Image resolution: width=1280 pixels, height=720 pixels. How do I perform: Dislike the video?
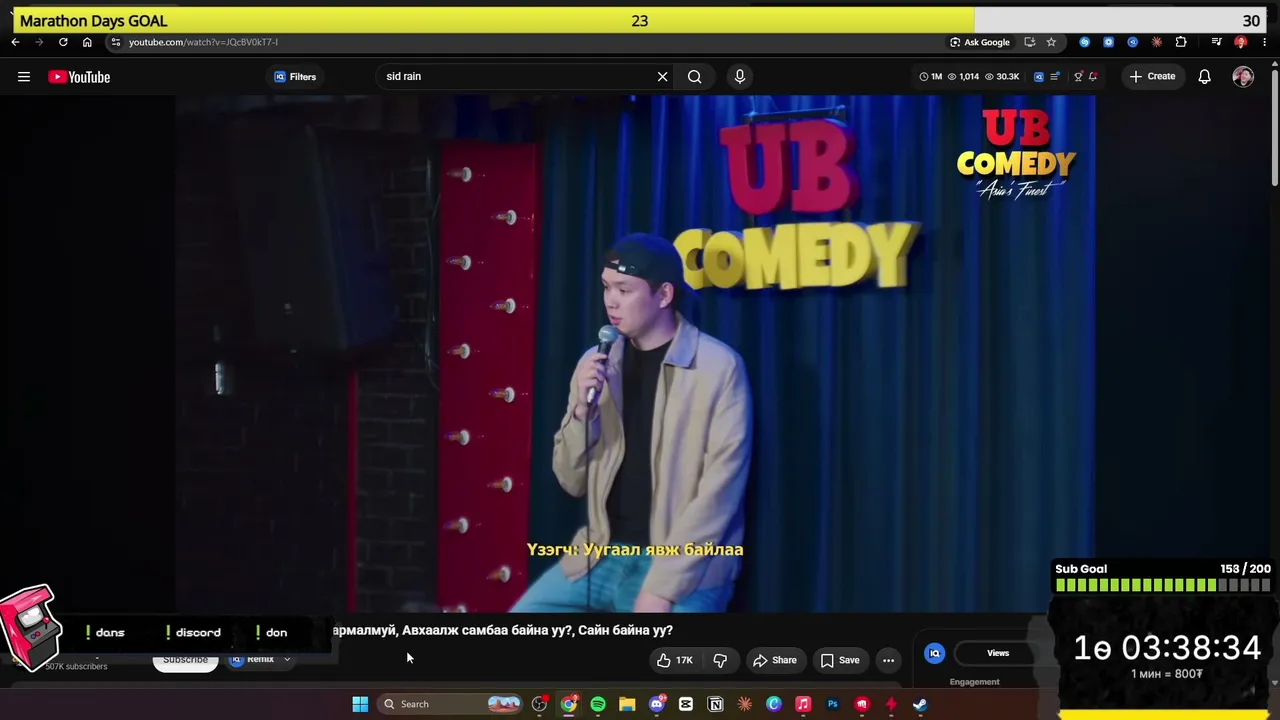click(x=720, y=660)
